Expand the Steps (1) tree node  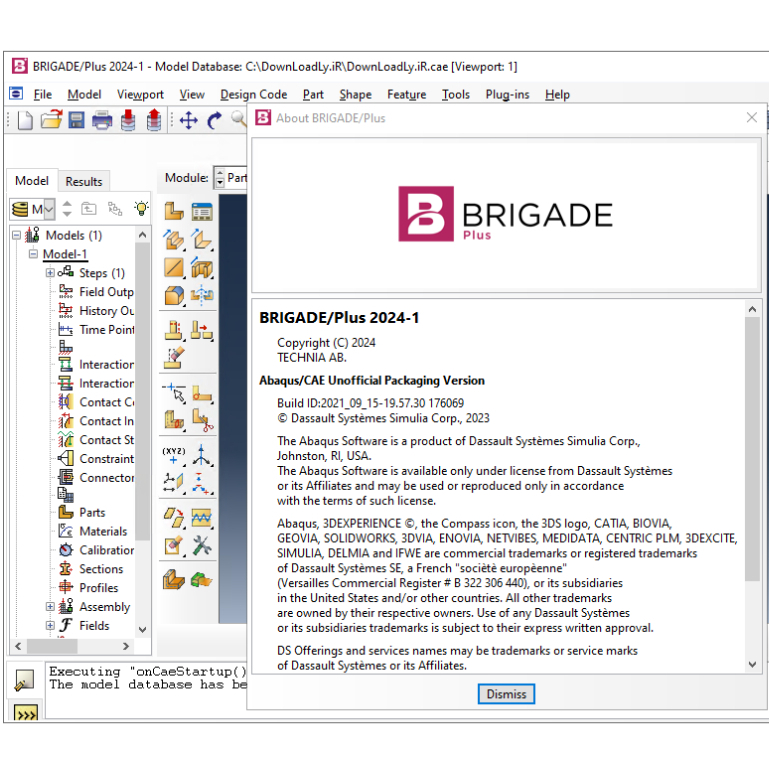click(x=50, y=273)
